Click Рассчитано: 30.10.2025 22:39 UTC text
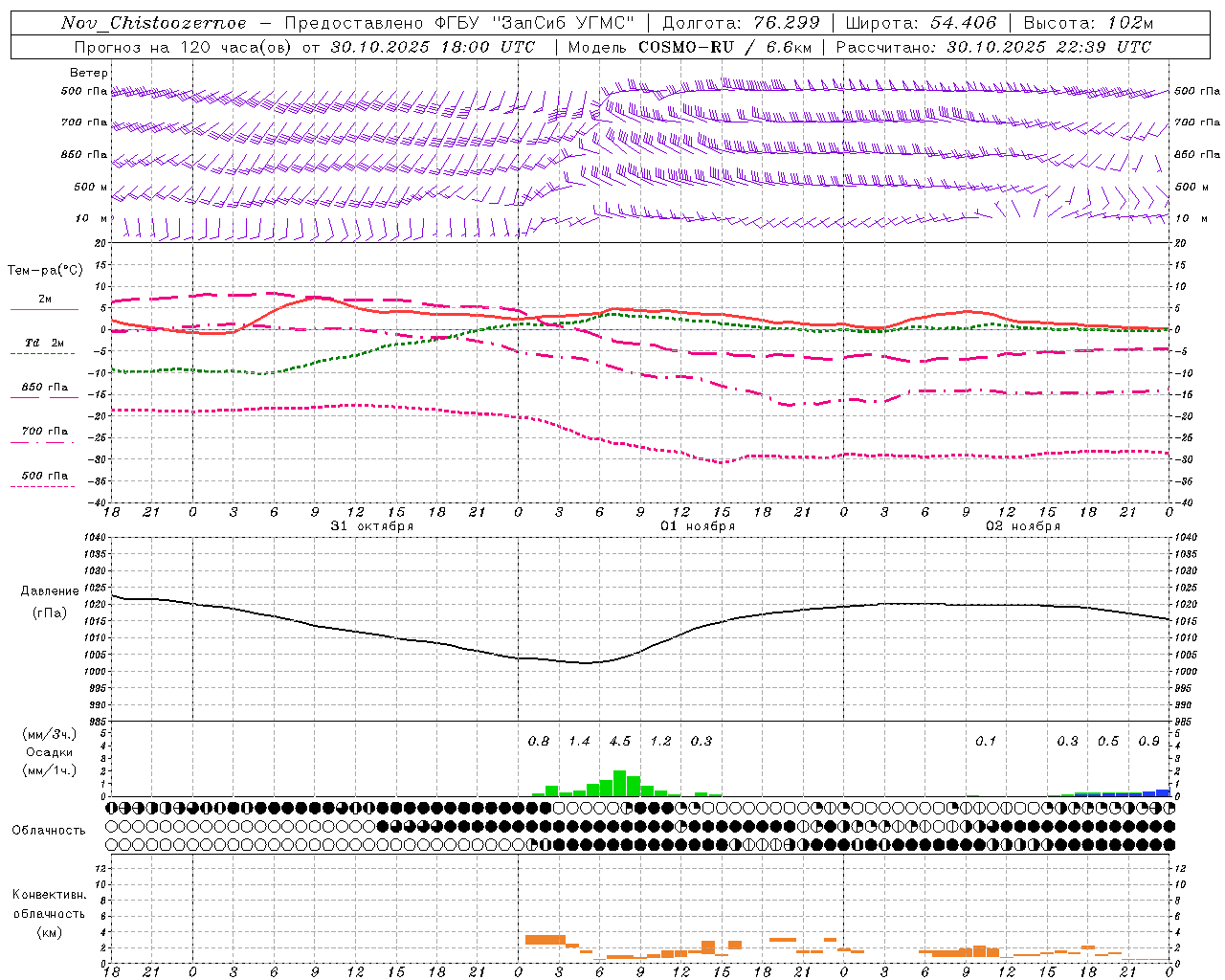The width and height of the screenshot is (1225, 980). click(993, 47)
